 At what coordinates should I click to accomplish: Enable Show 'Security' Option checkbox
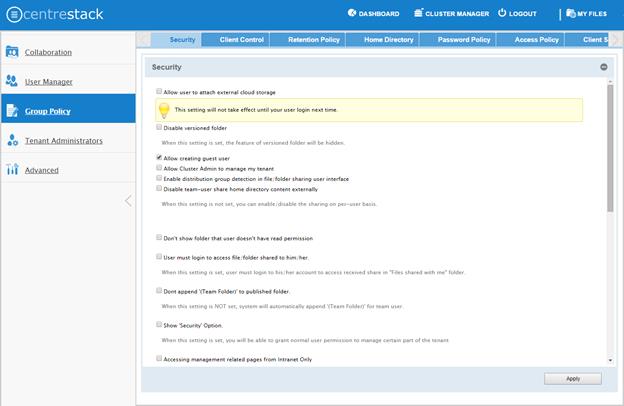click(159, 325)
